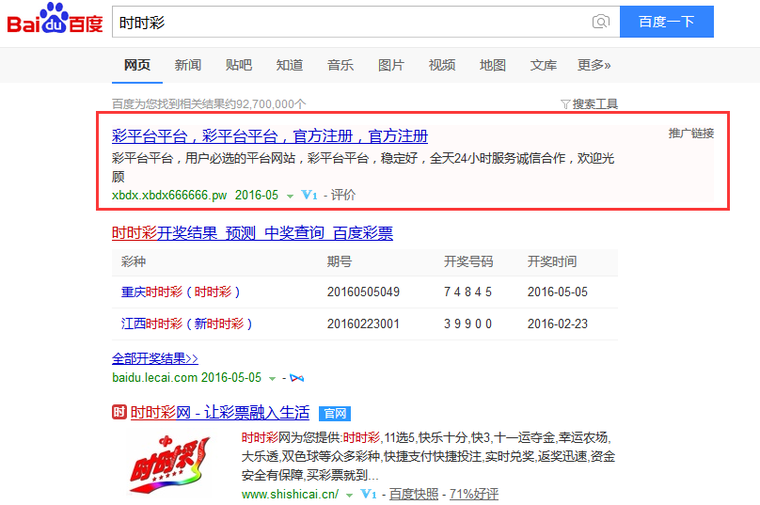Open the 贴吧 tab
This screenshot has width=760, height=505.
pos(238,65)
